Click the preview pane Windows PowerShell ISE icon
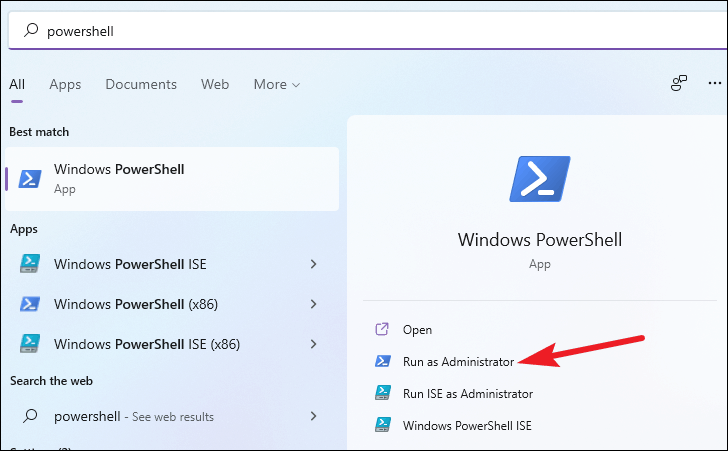Image resolution: width=728 pixels, height=451 pixels. 383,425
